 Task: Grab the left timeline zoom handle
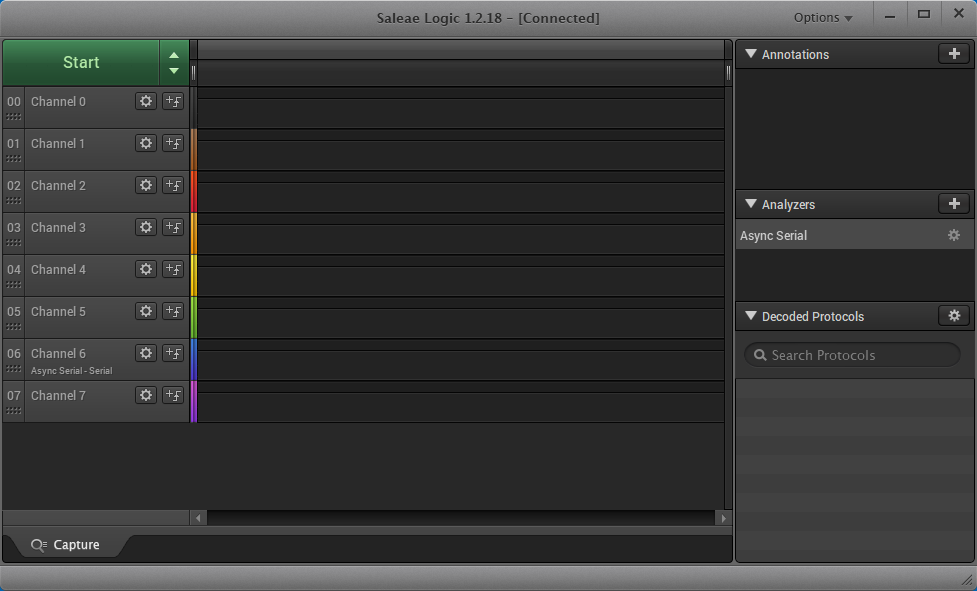(193, 73)
